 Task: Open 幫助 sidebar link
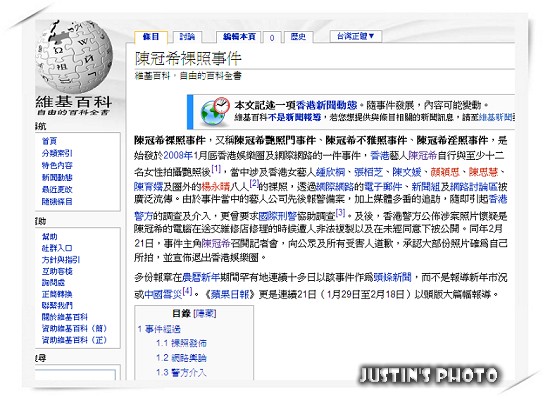(x=49, y=236)
